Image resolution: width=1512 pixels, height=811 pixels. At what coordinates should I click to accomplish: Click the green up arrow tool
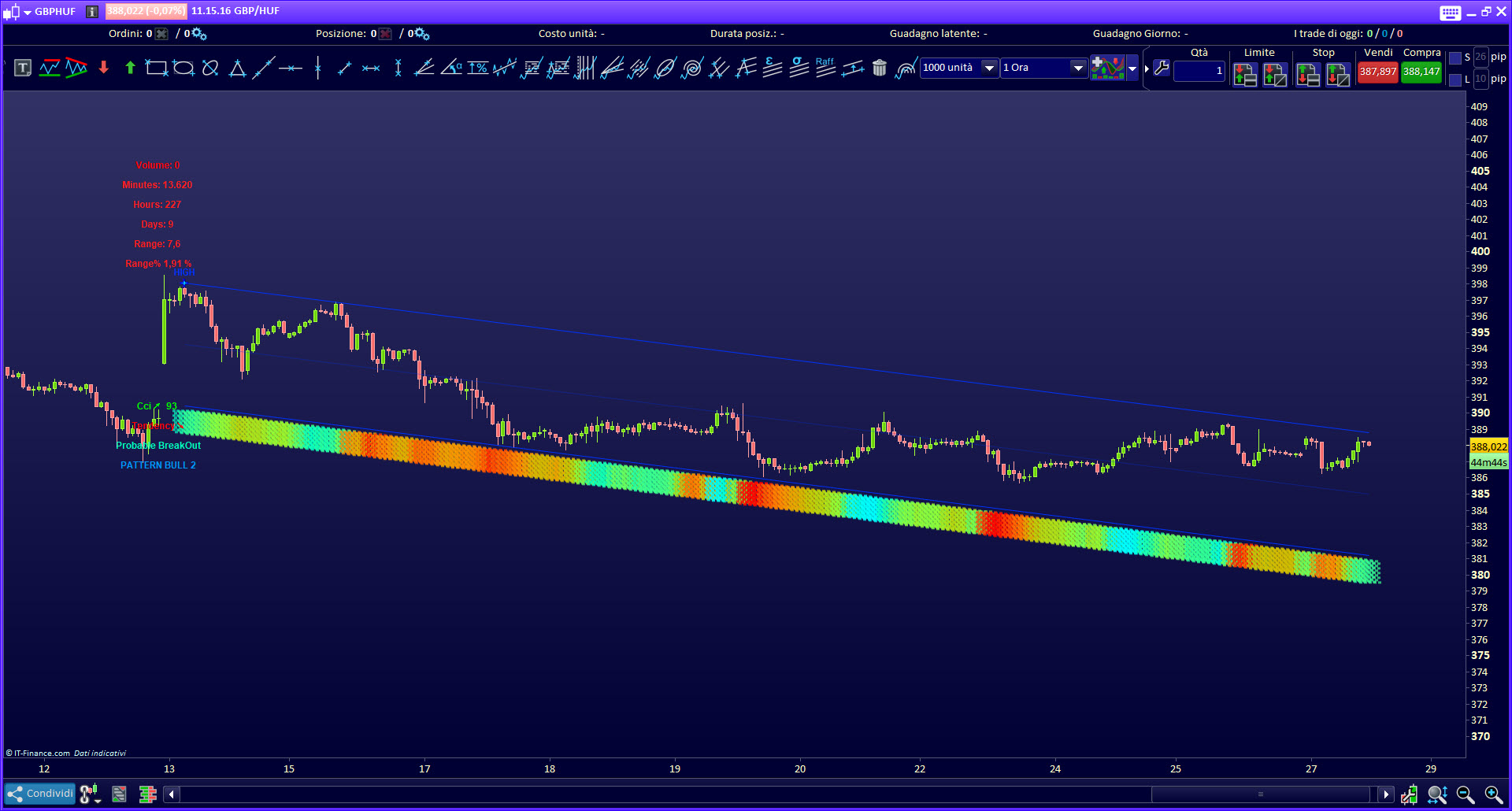coord(130,69)
